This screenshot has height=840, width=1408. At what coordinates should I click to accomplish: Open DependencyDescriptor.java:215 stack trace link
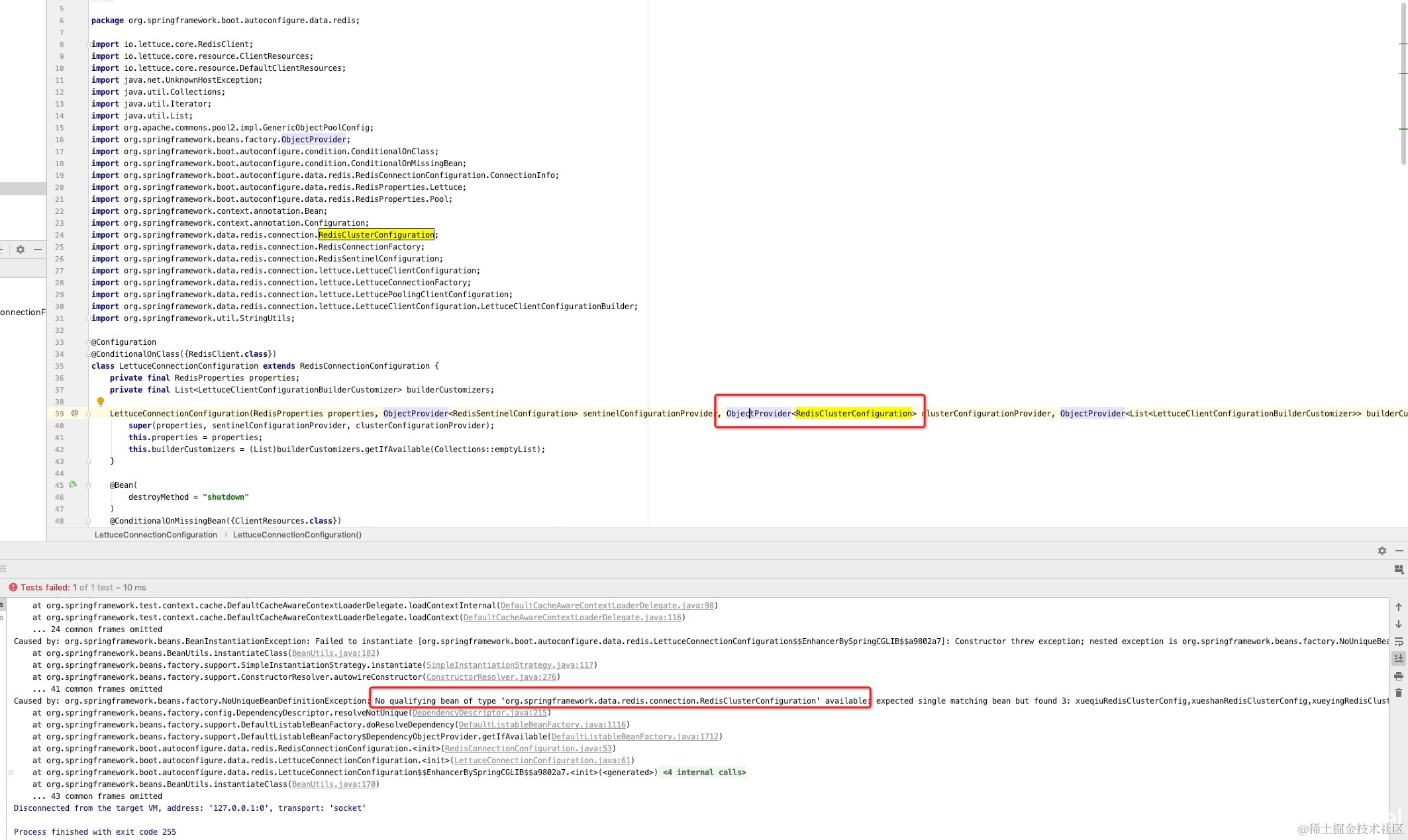[x=479, y=713]
